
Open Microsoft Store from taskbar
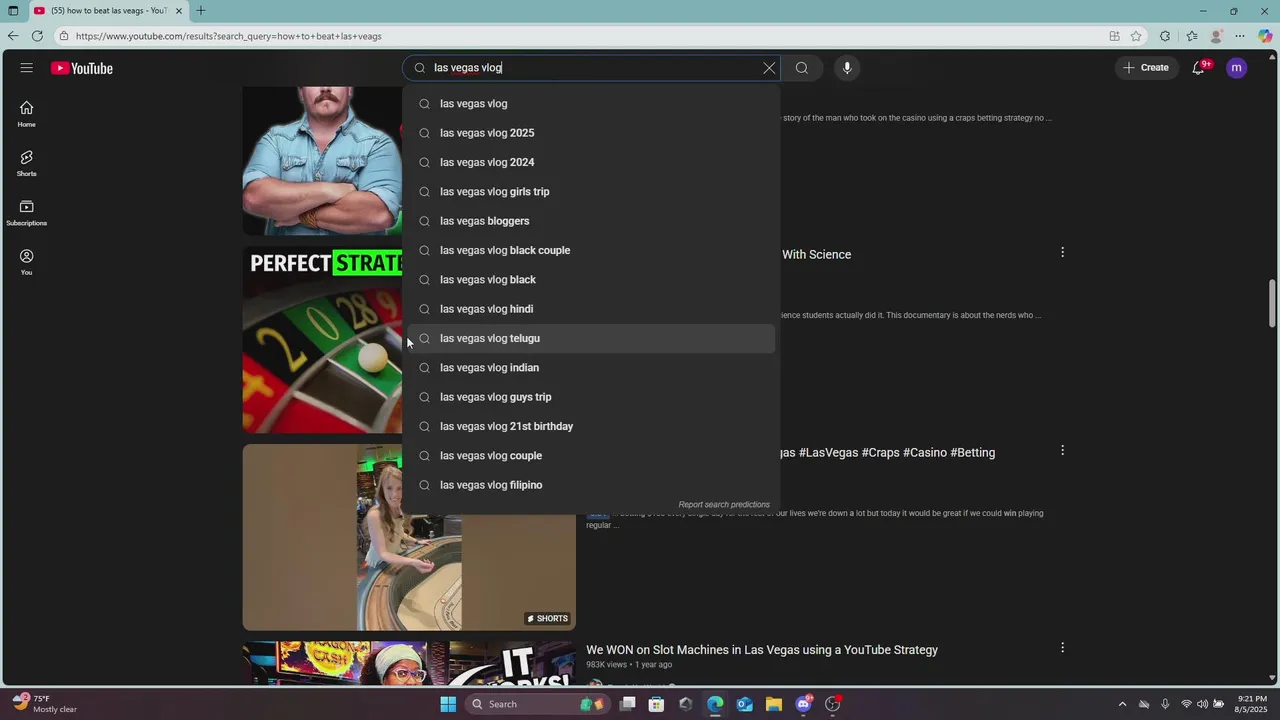pos(656,704)
